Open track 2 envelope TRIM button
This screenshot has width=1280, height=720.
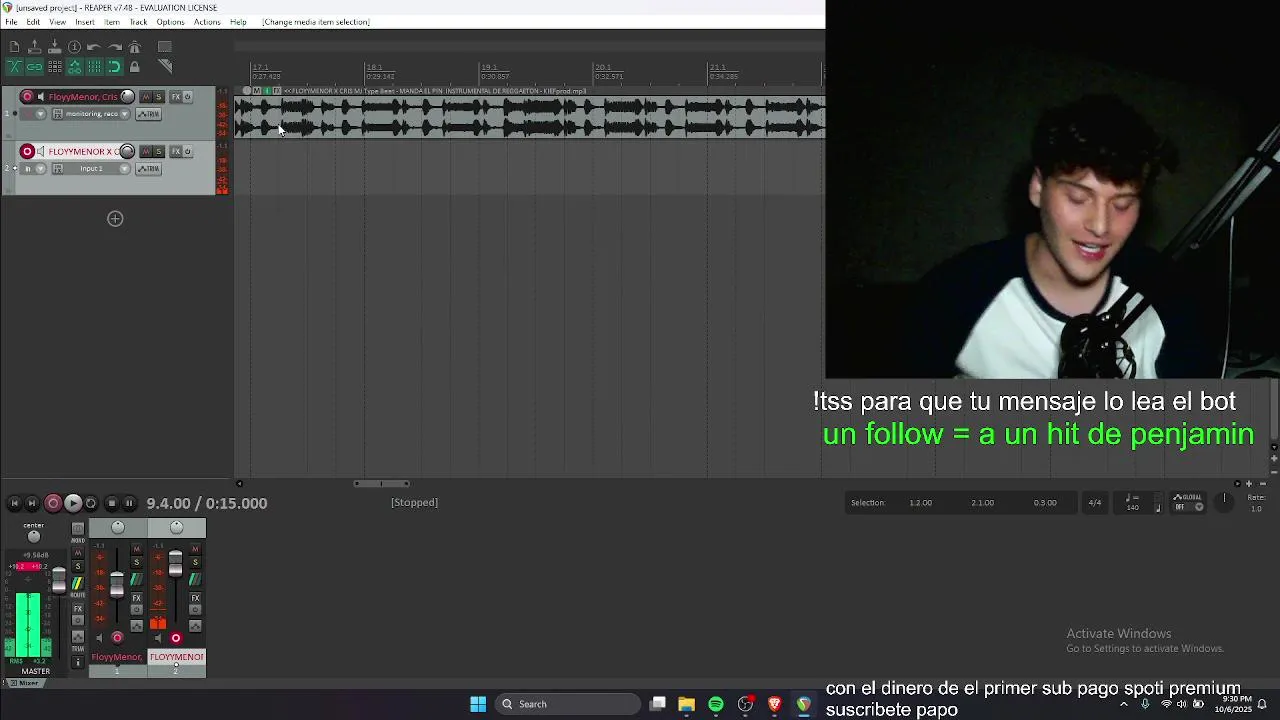tap(148, 168)
